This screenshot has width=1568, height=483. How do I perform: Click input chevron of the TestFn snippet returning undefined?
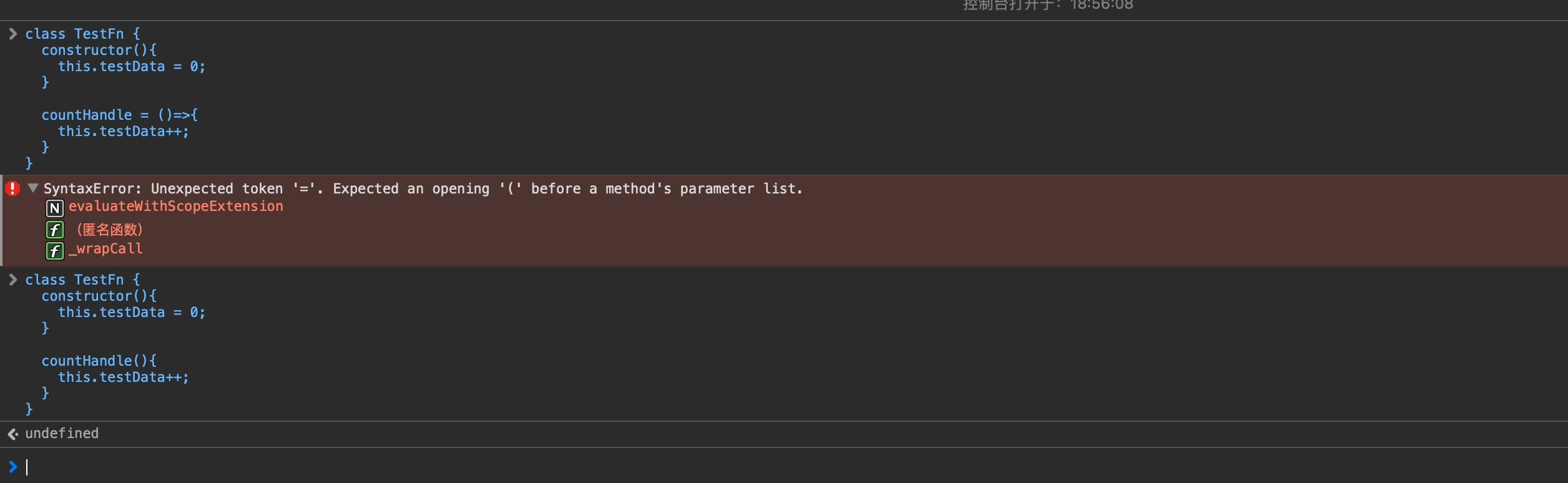click(12, 280)
